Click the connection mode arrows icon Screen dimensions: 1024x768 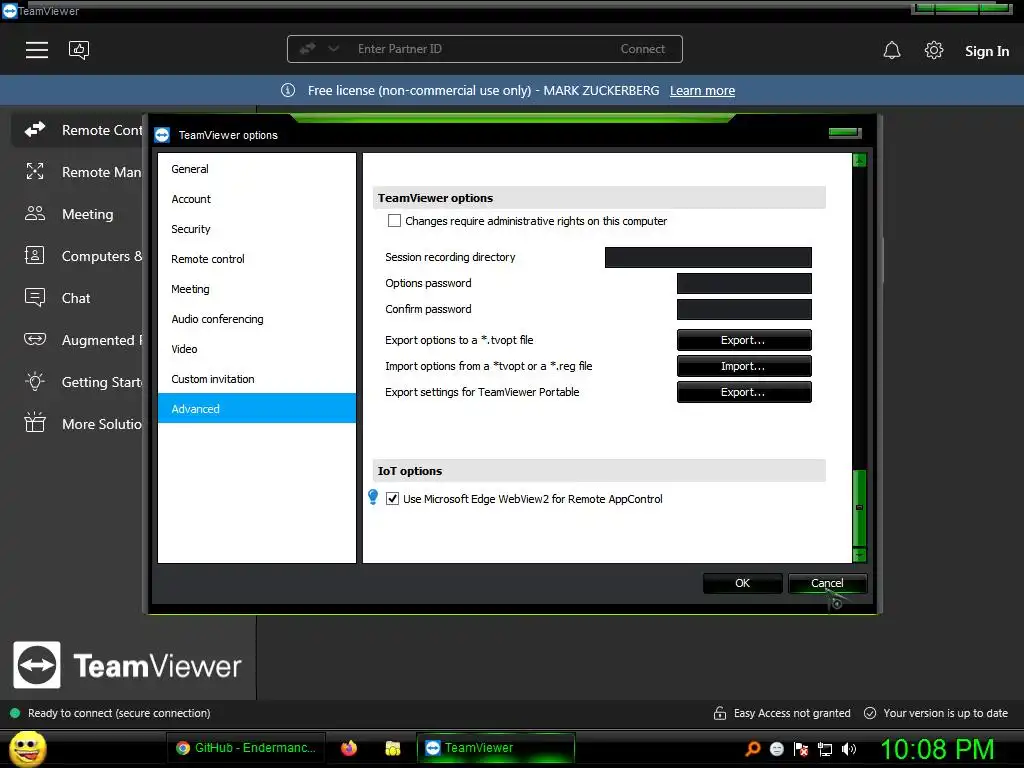308,48
